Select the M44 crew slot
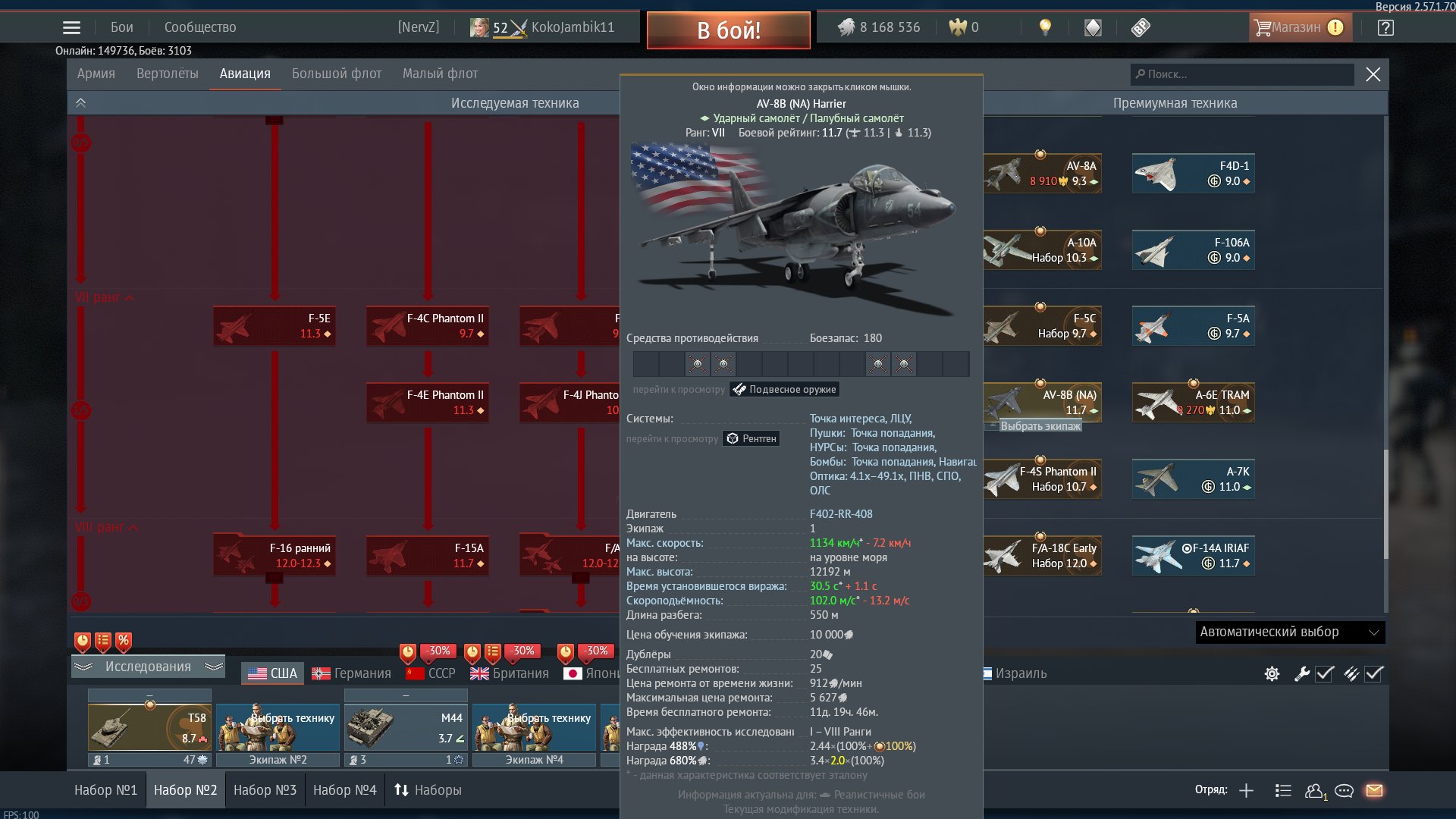 coord(406,728)
